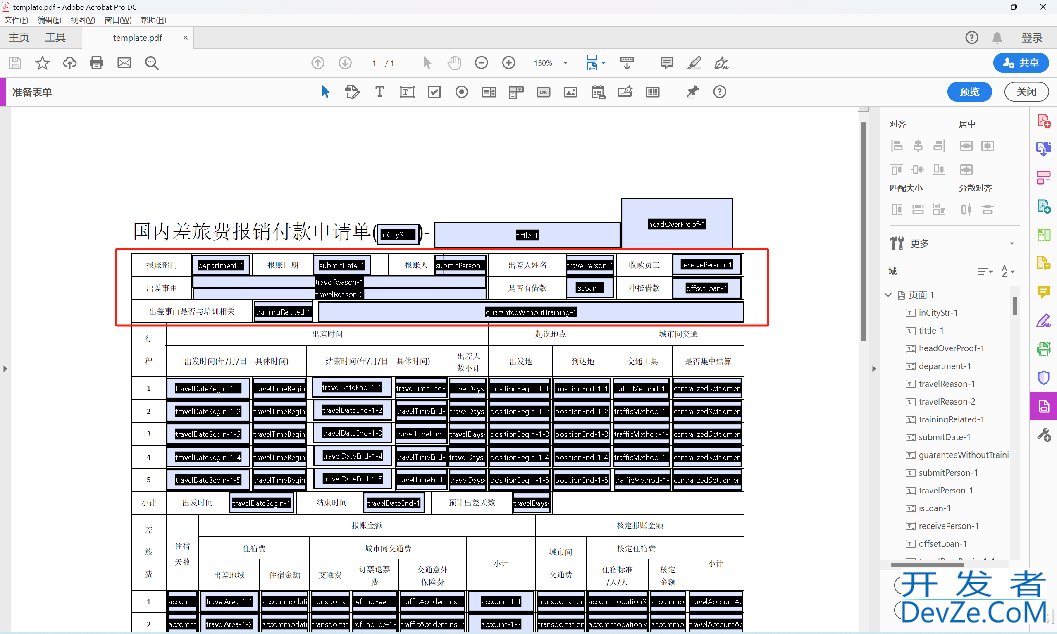The image size is (1057, 634).
Task: Click the Preview (预览) button
Action: click(969, 92)
